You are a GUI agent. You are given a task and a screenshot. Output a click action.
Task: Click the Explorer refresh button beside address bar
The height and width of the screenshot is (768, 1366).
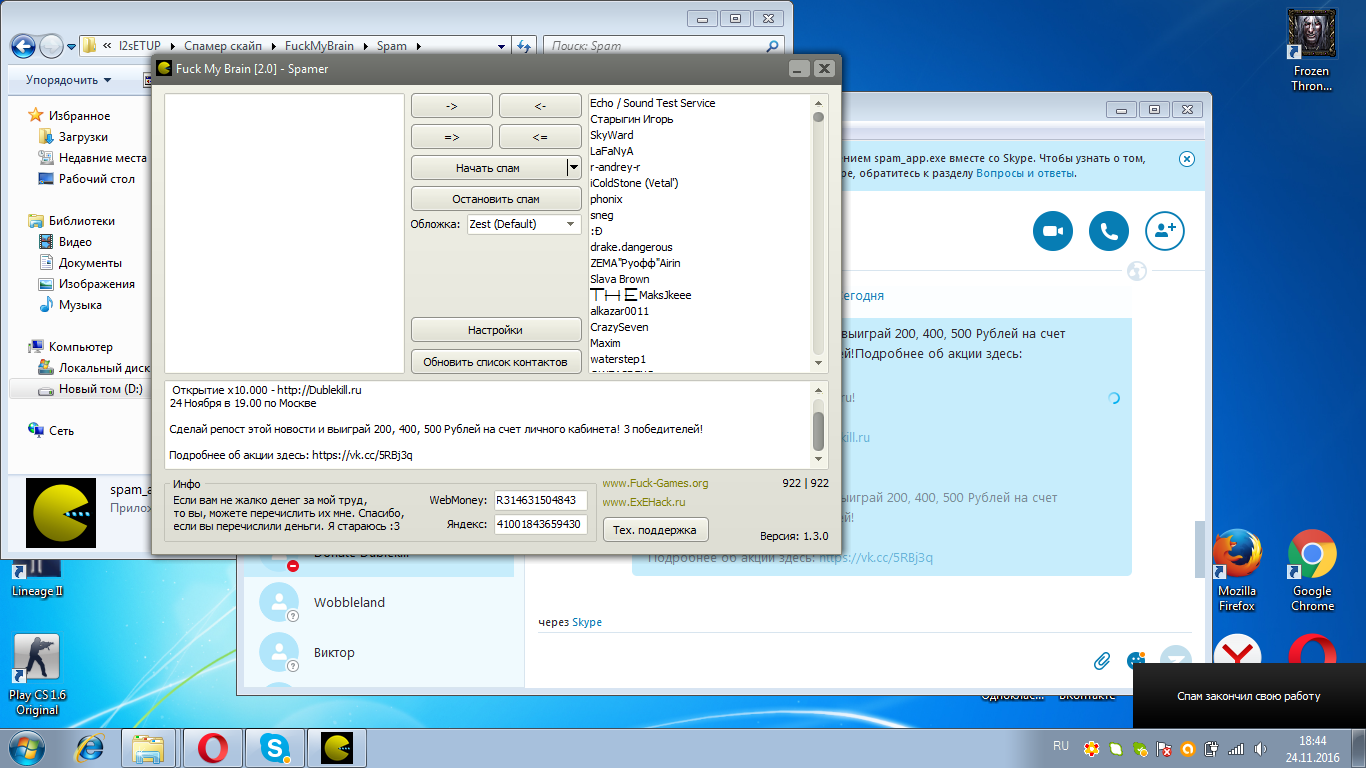pos(525,46)
